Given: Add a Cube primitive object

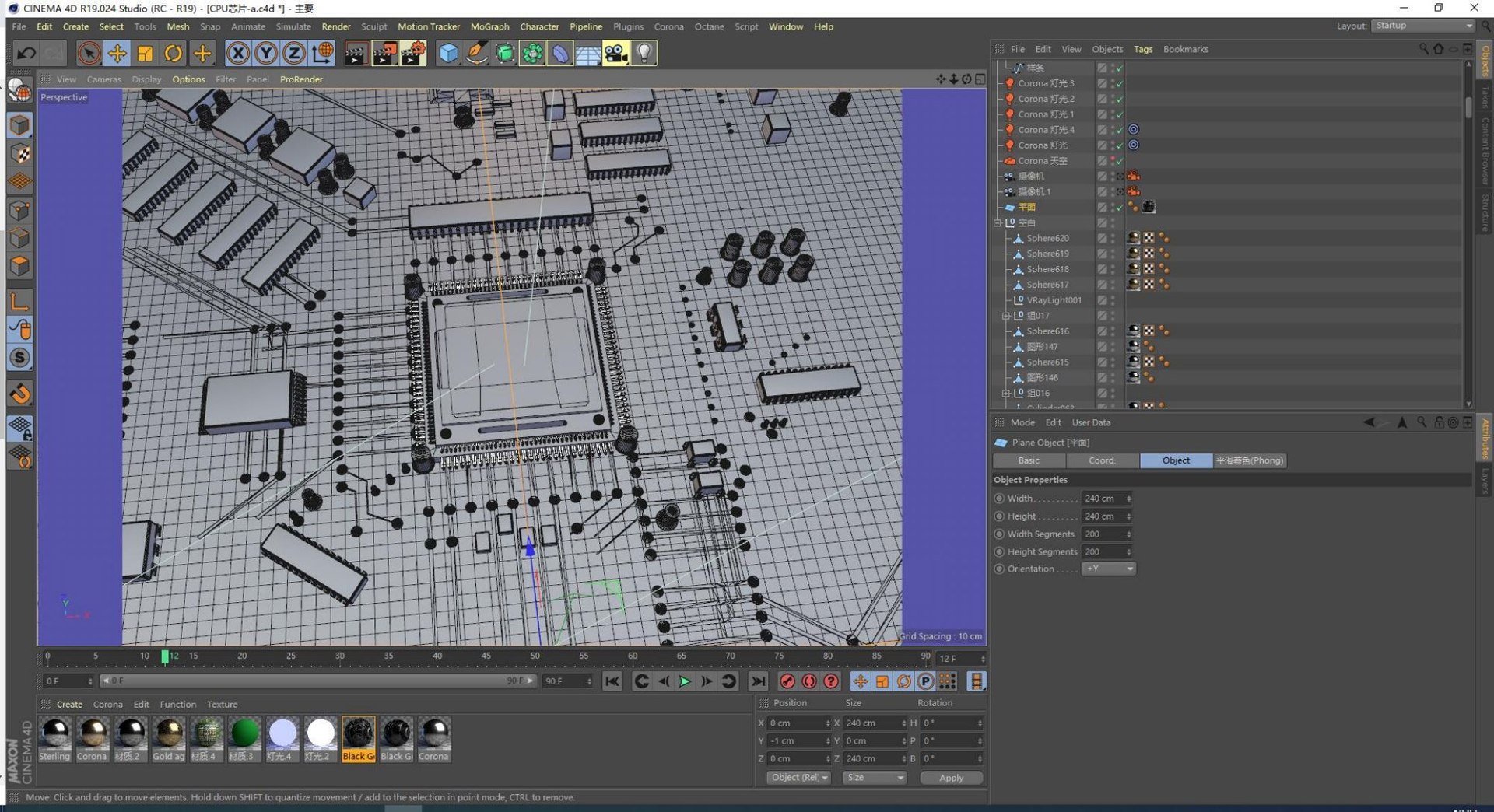Looking at the screenshot, I should 449,54.
